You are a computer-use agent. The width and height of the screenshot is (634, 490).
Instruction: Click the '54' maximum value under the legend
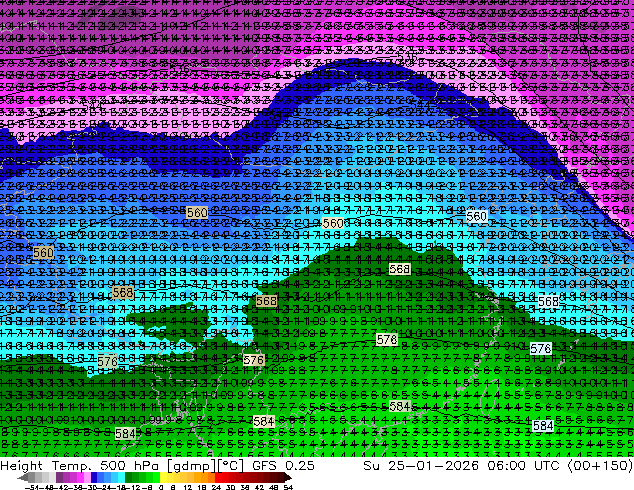pyautogui.click(x=288, y=487)
